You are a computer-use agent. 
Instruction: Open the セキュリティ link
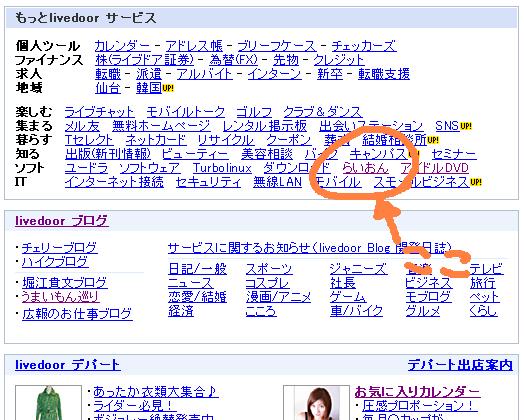coord(208,182)
